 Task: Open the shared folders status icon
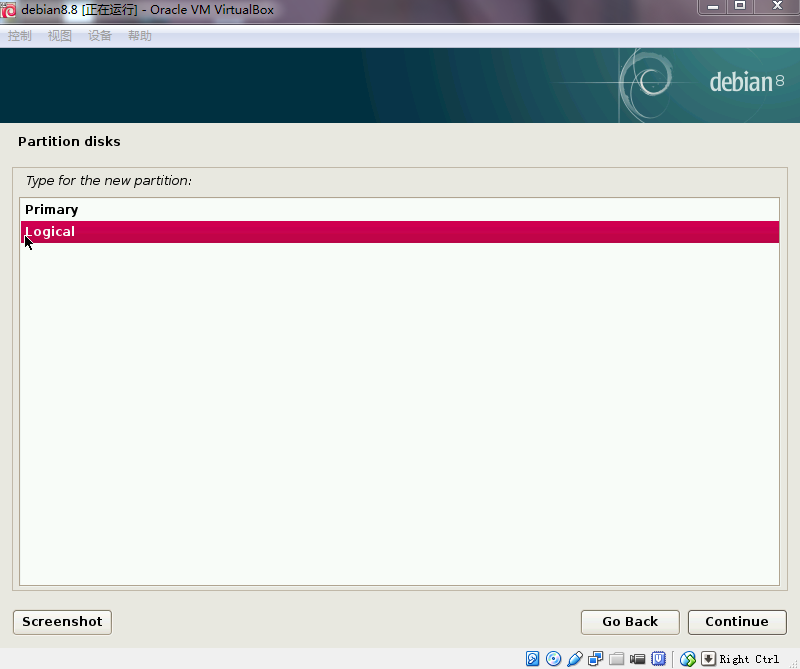617,659
